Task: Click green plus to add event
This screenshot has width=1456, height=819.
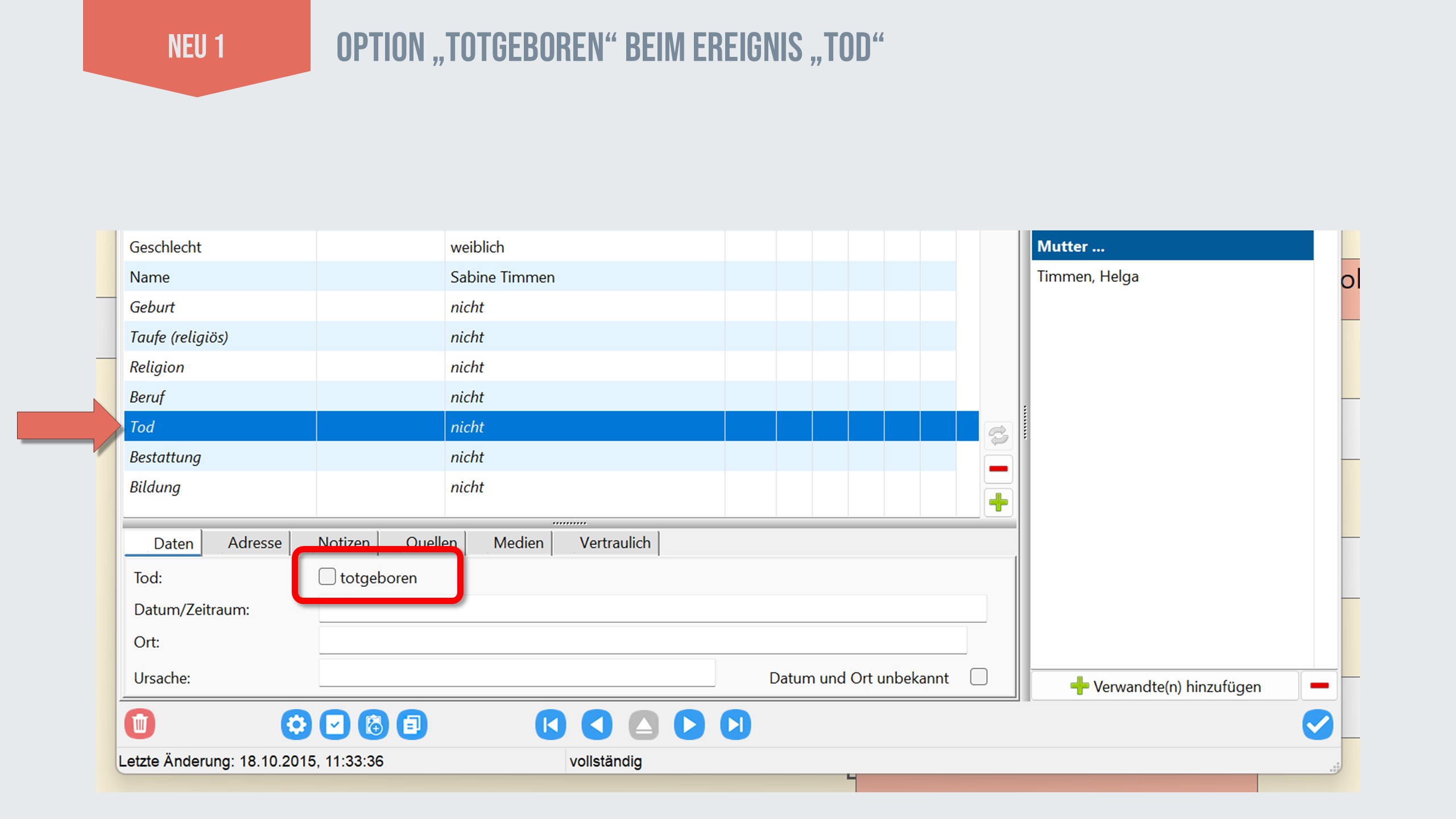Action: click(998, 502)
